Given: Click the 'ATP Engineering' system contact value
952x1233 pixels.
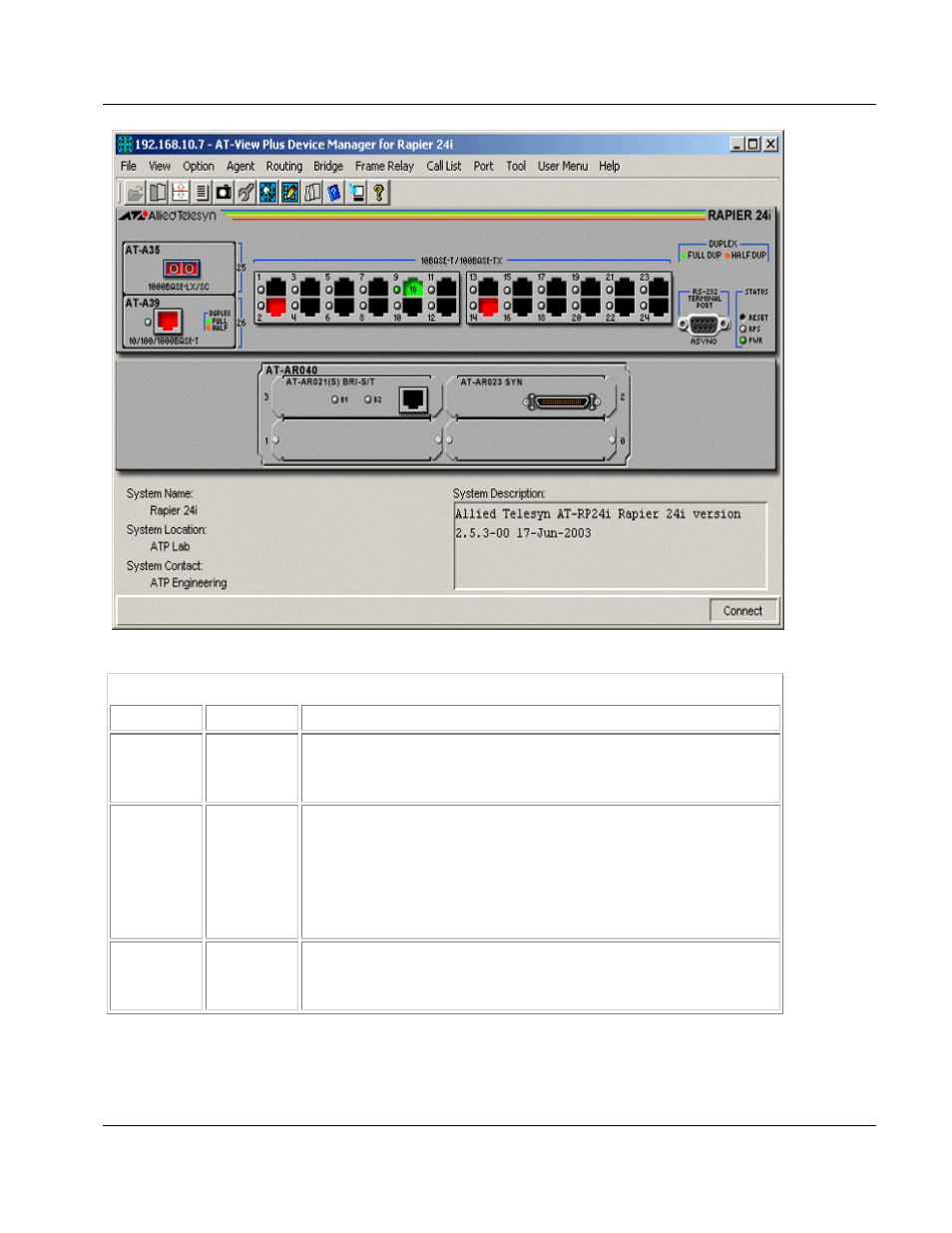Looking at the screenshot, I should [x=189, y=583].
